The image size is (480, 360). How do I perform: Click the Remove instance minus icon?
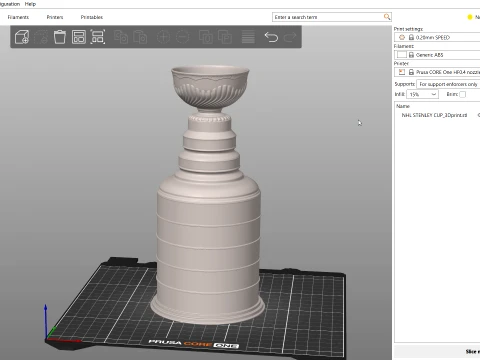pyautogui.click(x=182, y=37)
